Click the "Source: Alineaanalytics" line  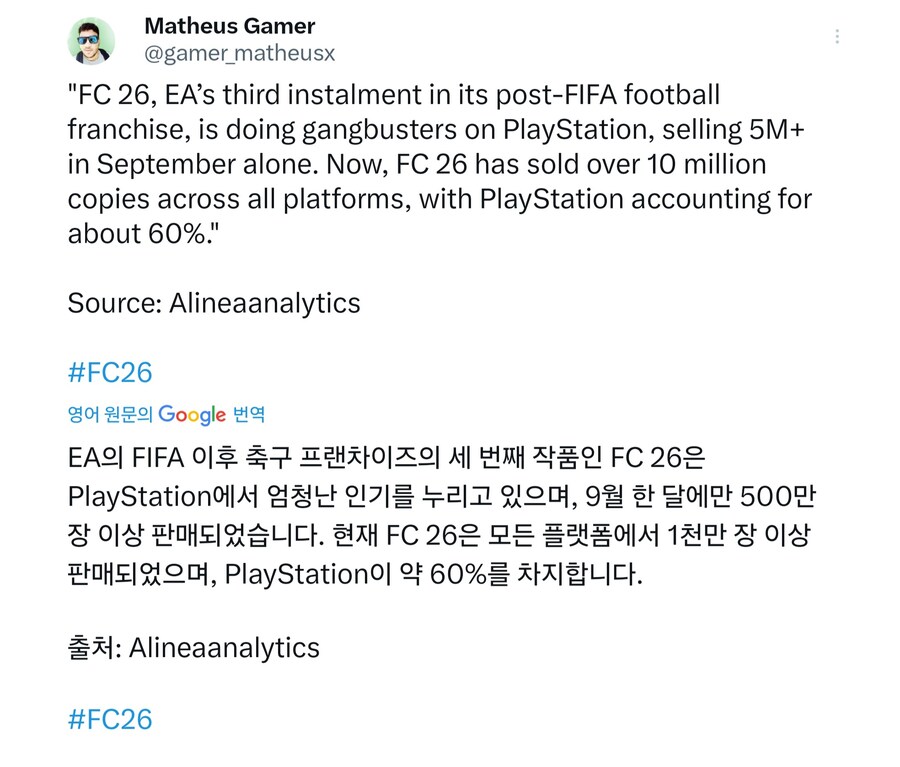[214, 302]
